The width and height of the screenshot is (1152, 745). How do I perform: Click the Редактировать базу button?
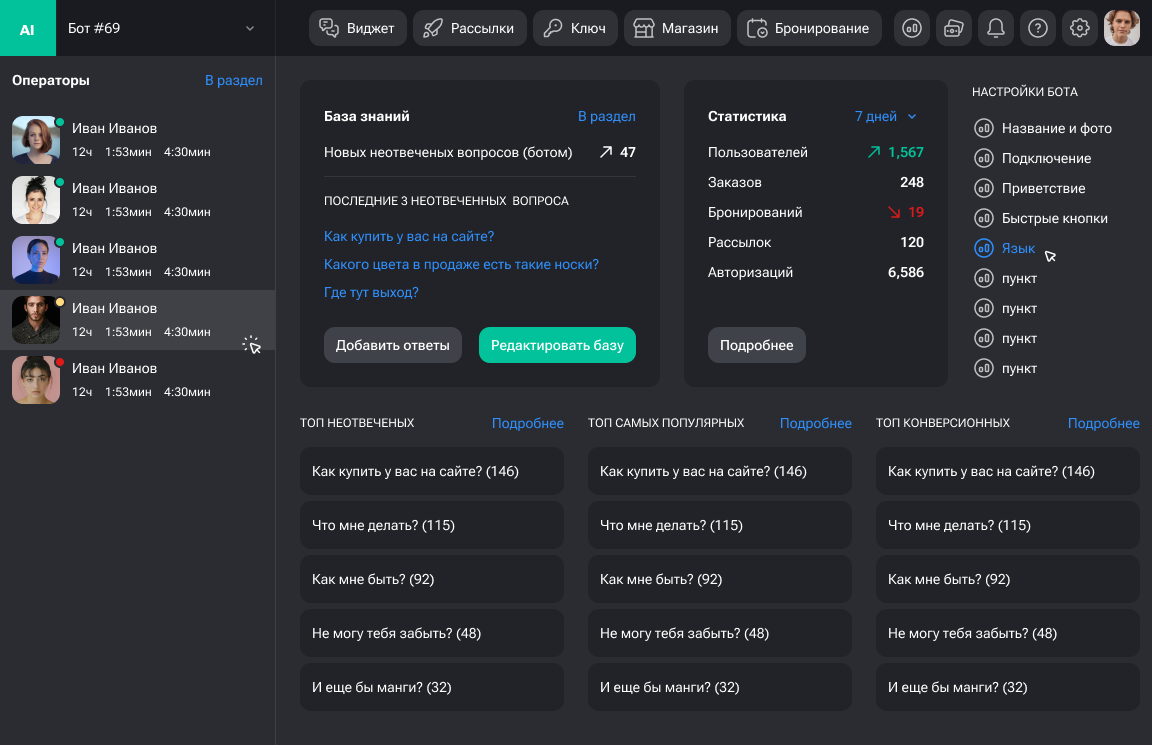(558, 345)
